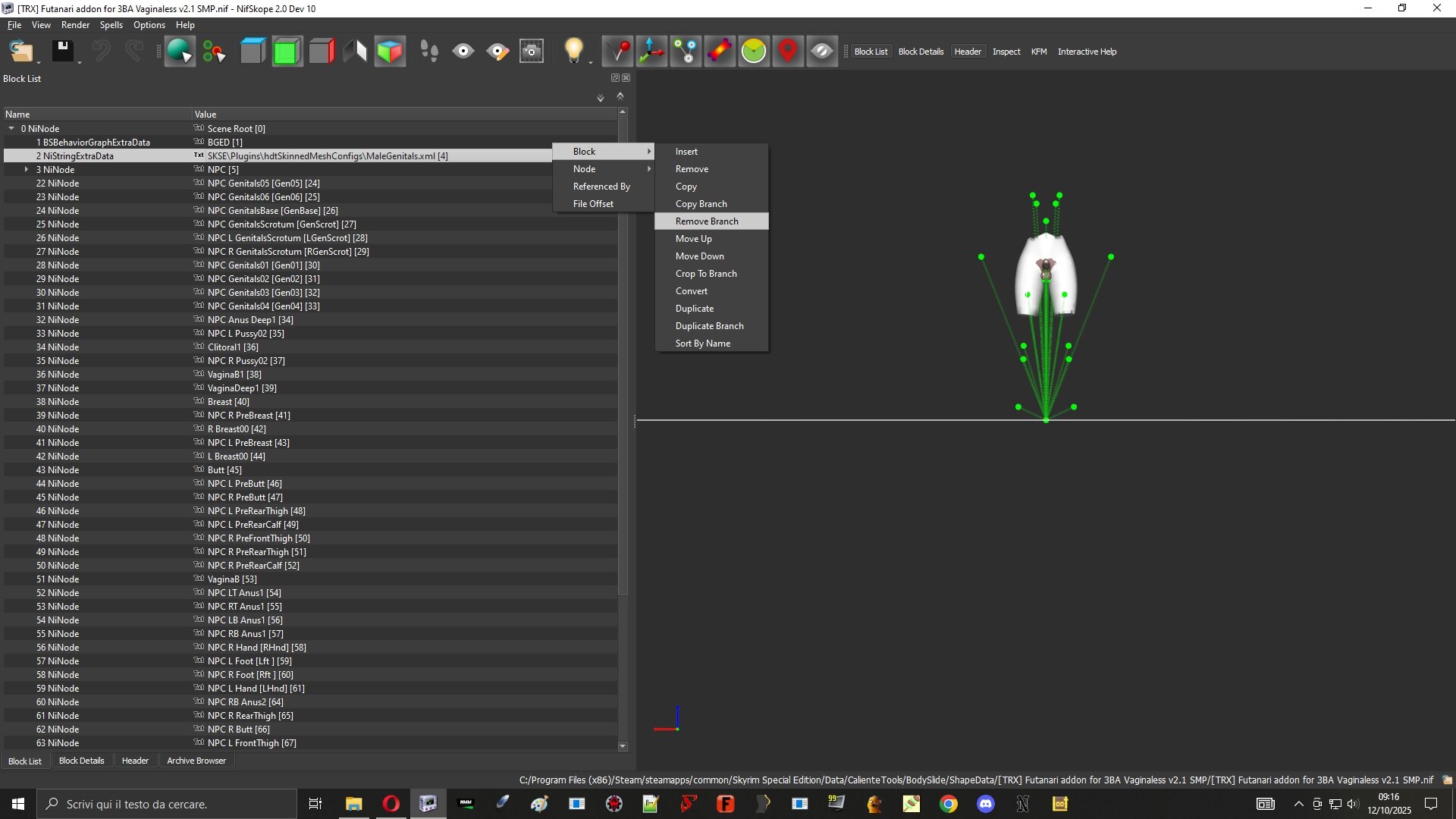
Task: Take a screenshot with the camera icon
Action: click(x=532, y=52)
